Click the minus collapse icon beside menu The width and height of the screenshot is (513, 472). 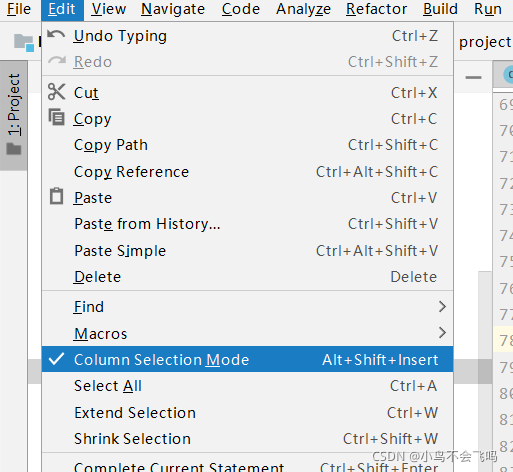tap(473, 78)
